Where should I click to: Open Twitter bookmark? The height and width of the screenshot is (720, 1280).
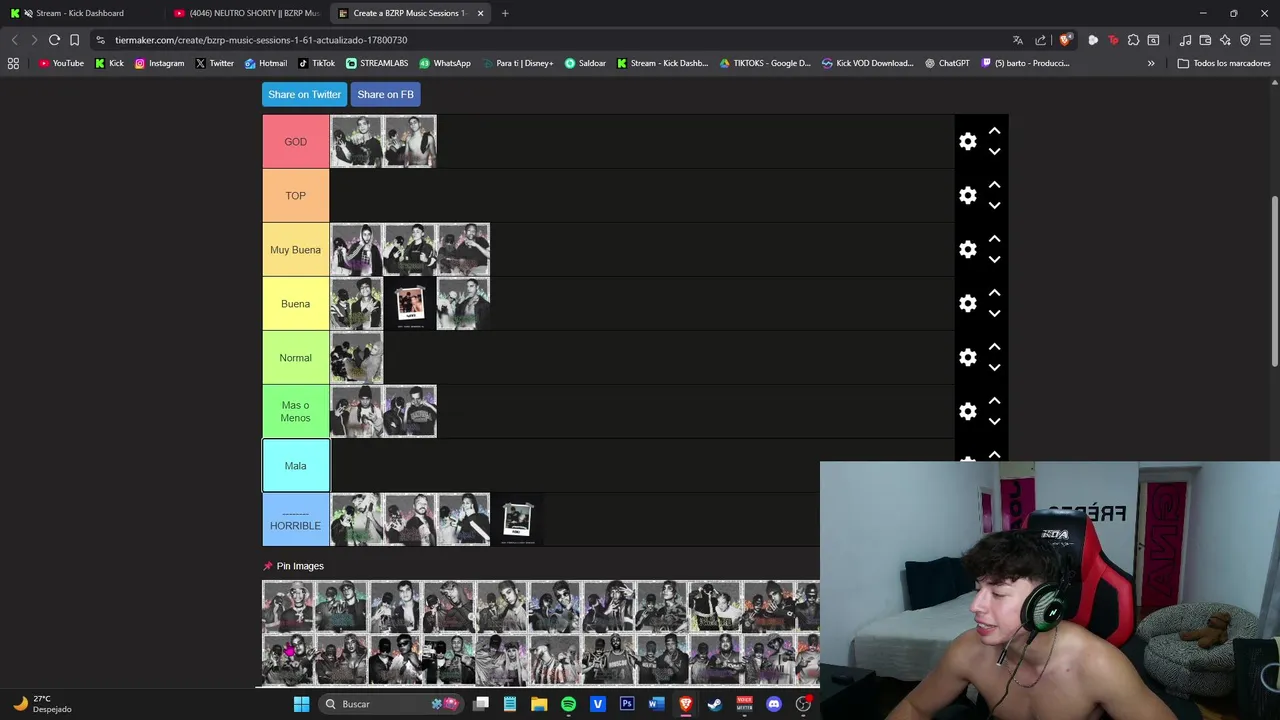tap(214, 63)
